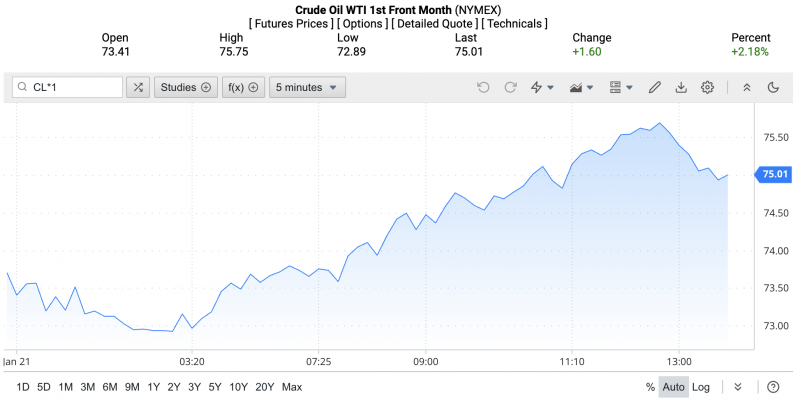Open the help question mark
Viewport: 800px width, 405px height.
773,387
